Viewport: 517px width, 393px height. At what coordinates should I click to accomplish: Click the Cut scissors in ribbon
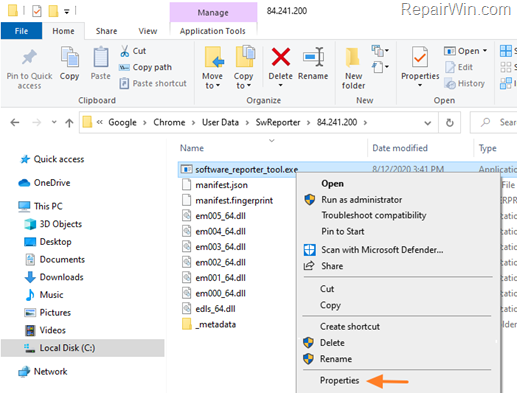click(x=124, y=51)
